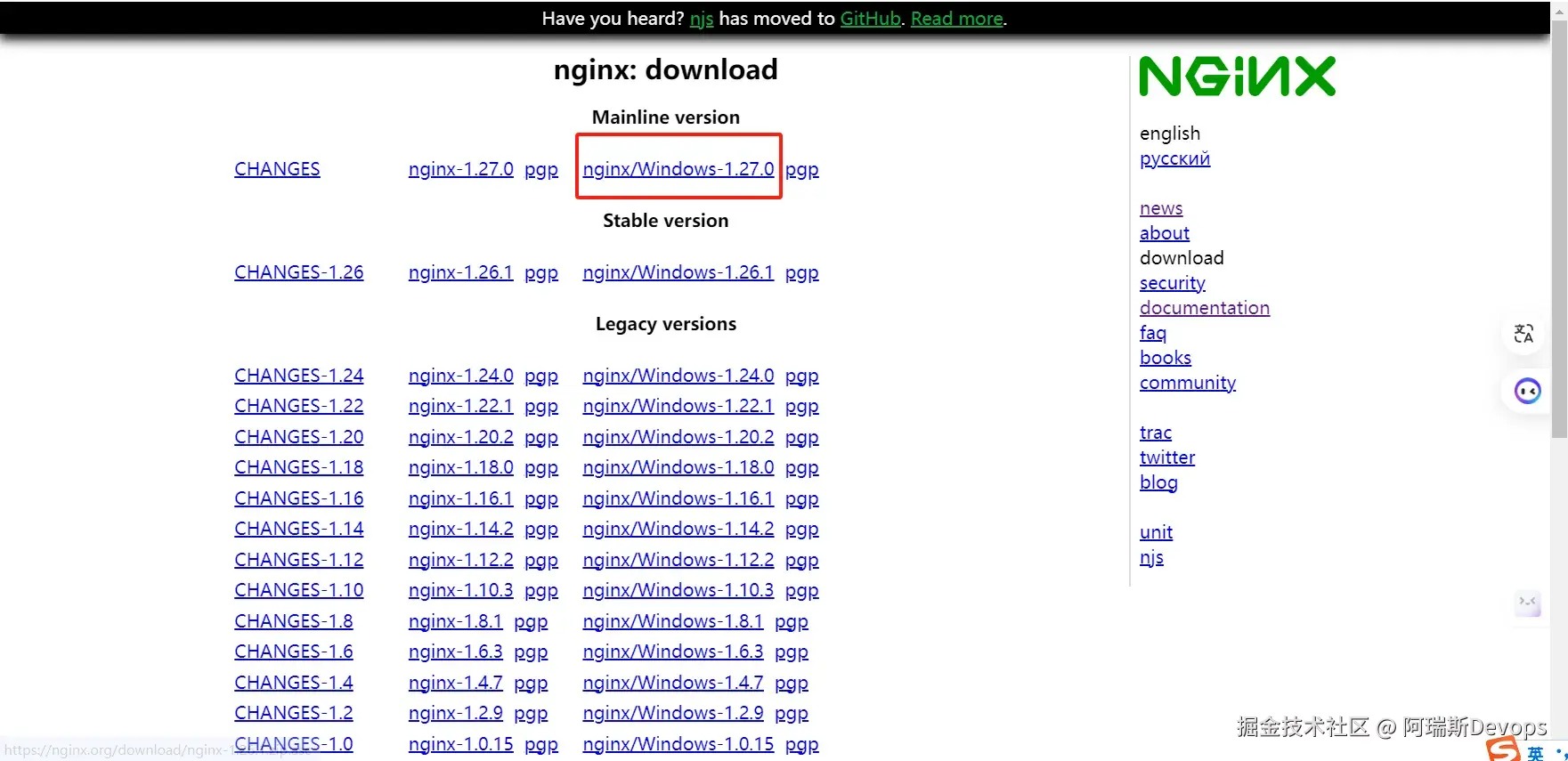Download nginx-1.4.7 source
The image size is (1568, 761).
coord(456,683)
